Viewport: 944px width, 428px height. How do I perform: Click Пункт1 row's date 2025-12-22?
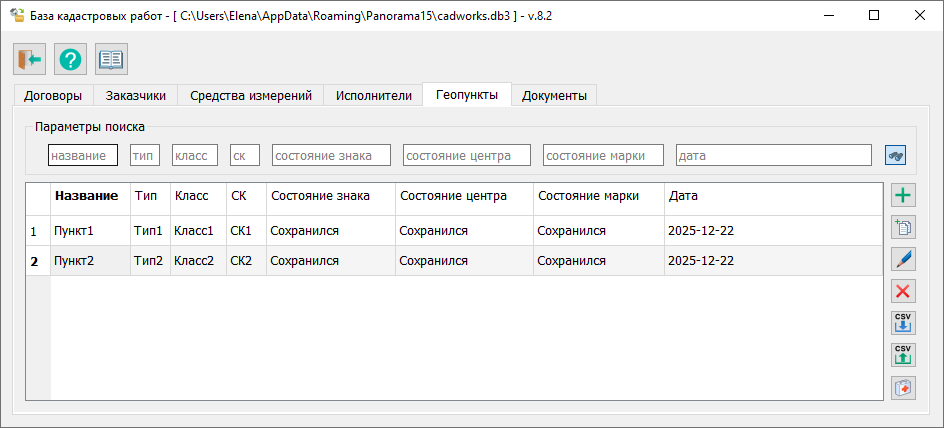(x=774, y=231)
